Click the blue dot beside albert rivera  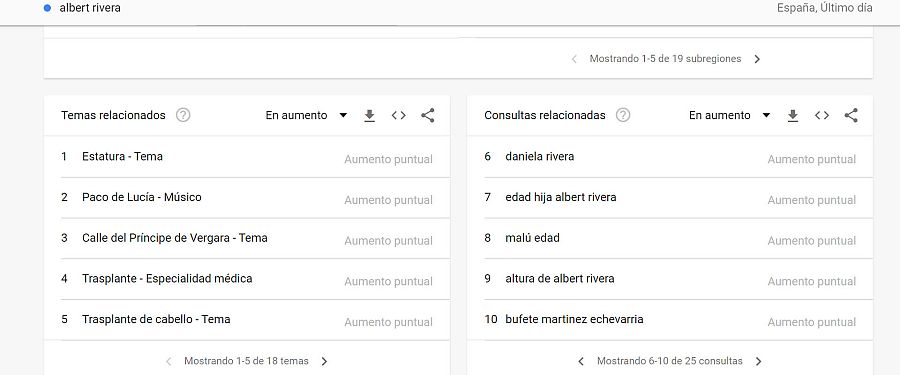[x=48, y=8]
